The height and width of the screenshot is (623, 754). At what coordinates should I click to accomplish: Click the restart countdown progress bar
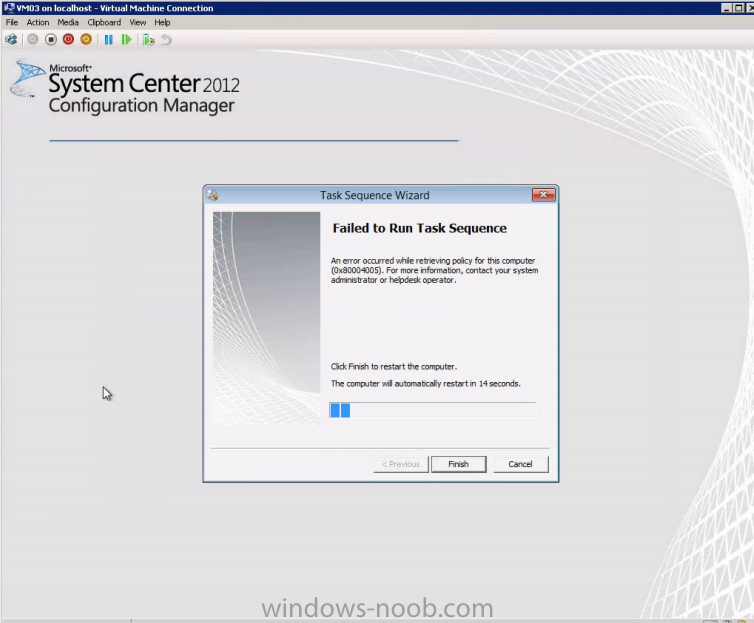click(433, 411)
